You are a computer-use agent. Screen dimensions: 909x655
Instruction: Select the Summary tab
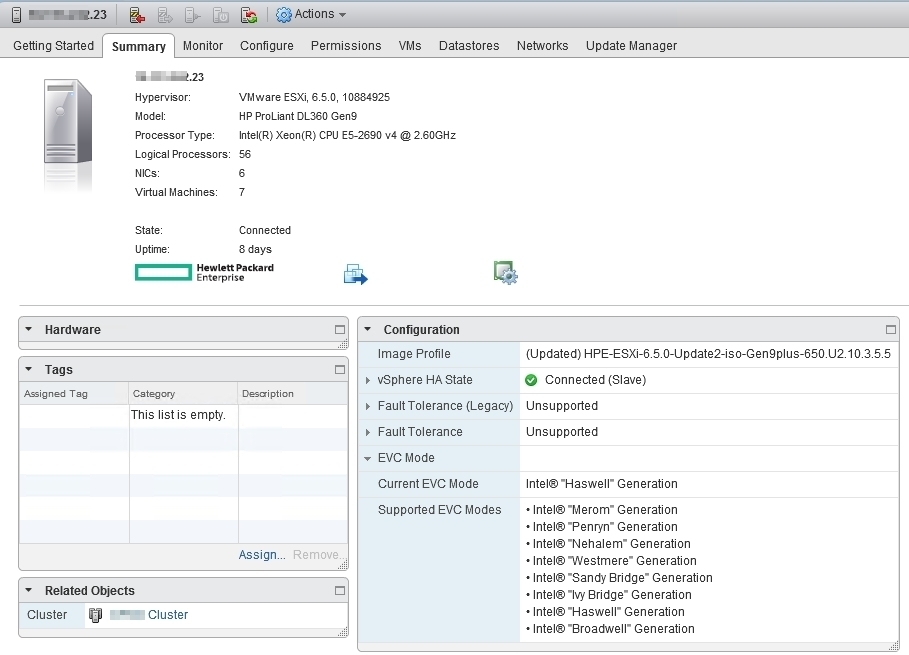(139, 46)
